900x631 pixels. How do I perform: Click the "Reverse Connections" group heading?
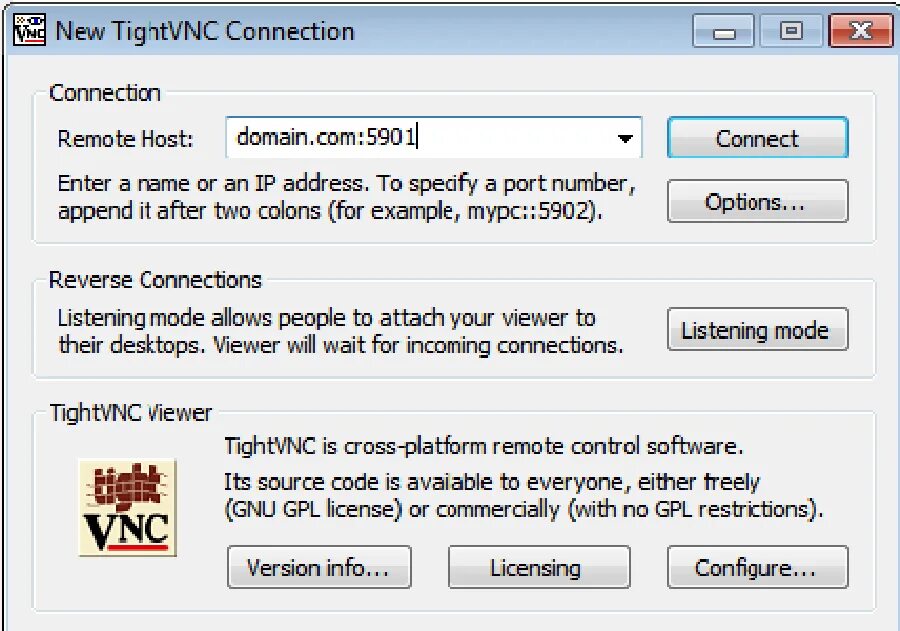coord(155,280)
